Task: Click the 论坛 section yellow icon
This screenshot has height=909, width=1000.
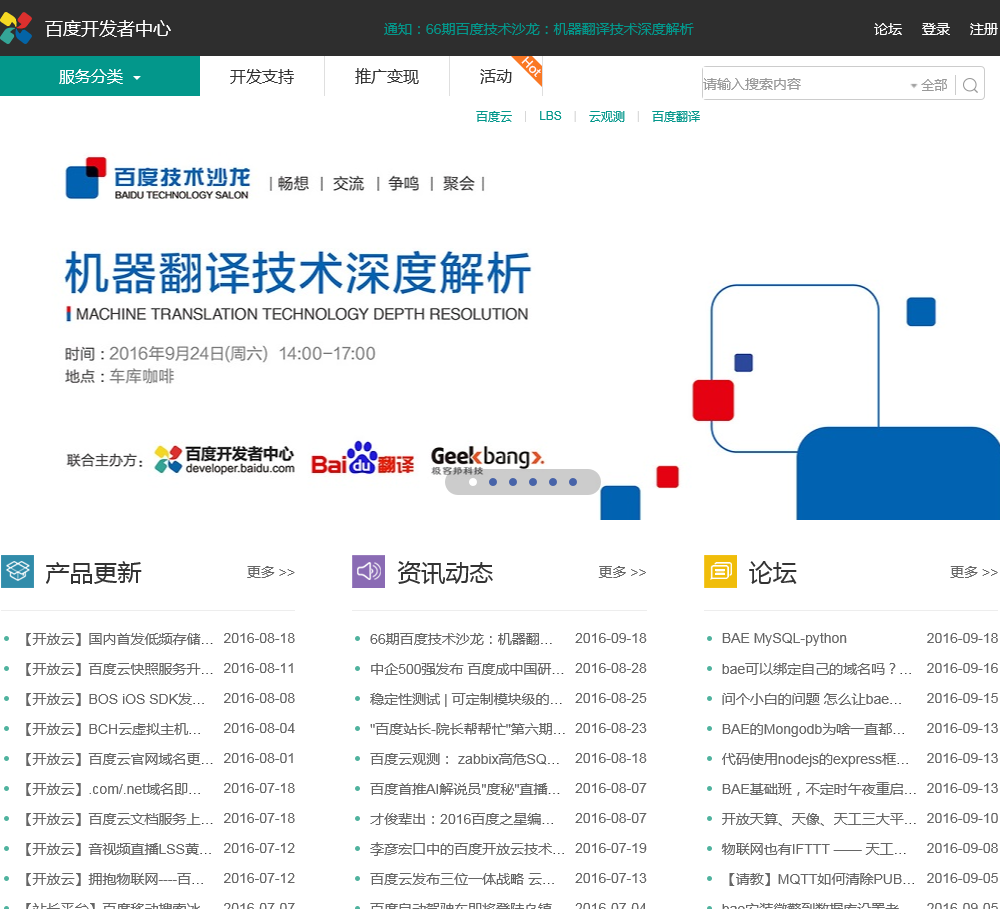Action: (x=721, y=571)
